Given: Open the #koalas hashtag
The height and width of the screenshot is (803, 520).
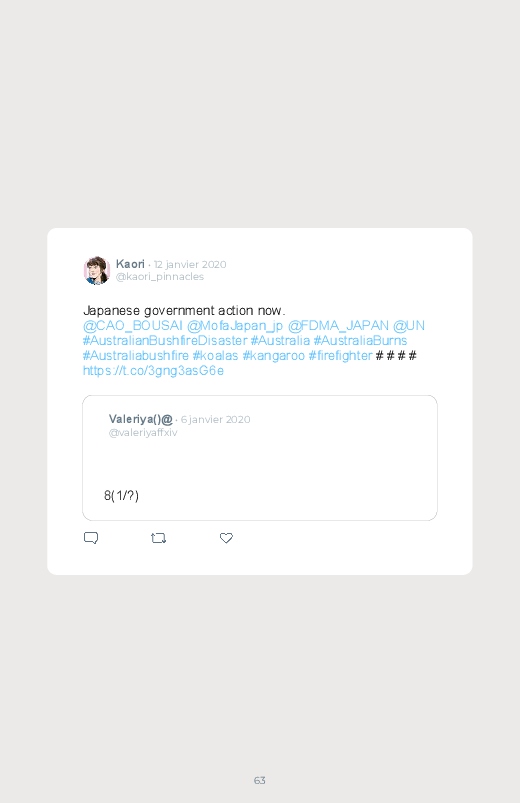Looking at the screenshot, I should [215, 355].
